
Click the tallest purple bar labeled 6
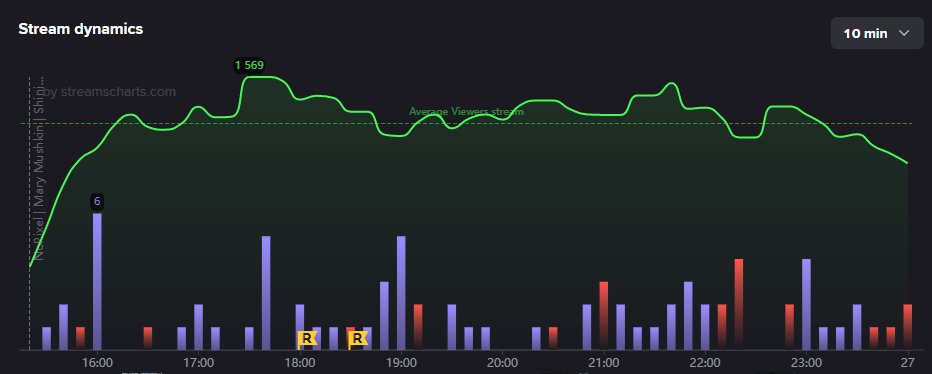pyautogui.click(x=97, y=281)
